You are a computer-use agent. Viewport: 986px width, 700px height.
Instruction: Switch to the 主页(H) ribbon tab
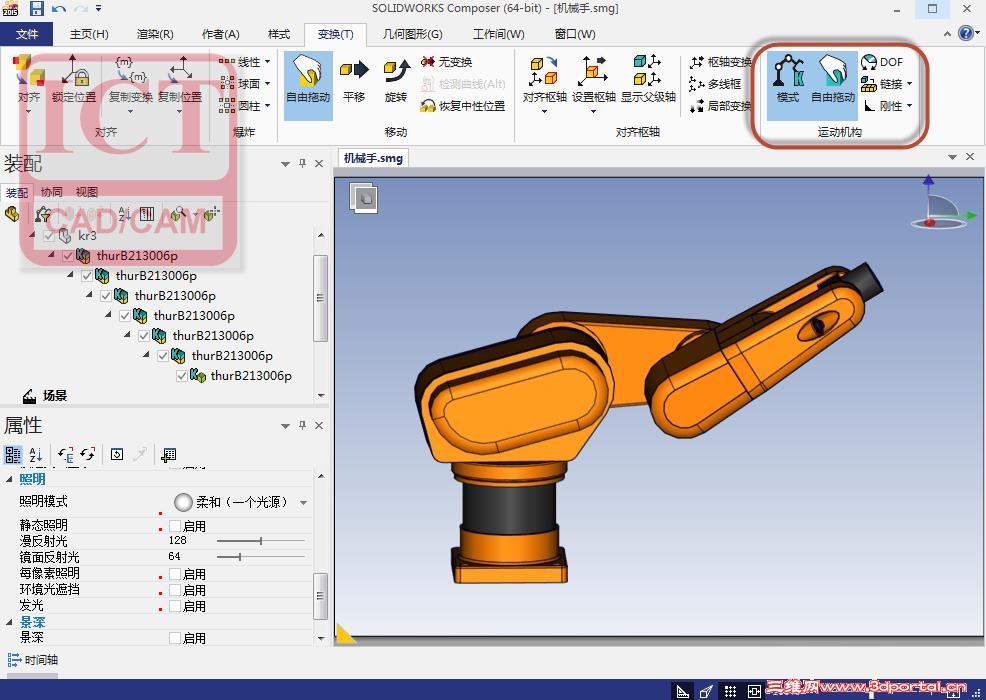[x=89, y=35]
